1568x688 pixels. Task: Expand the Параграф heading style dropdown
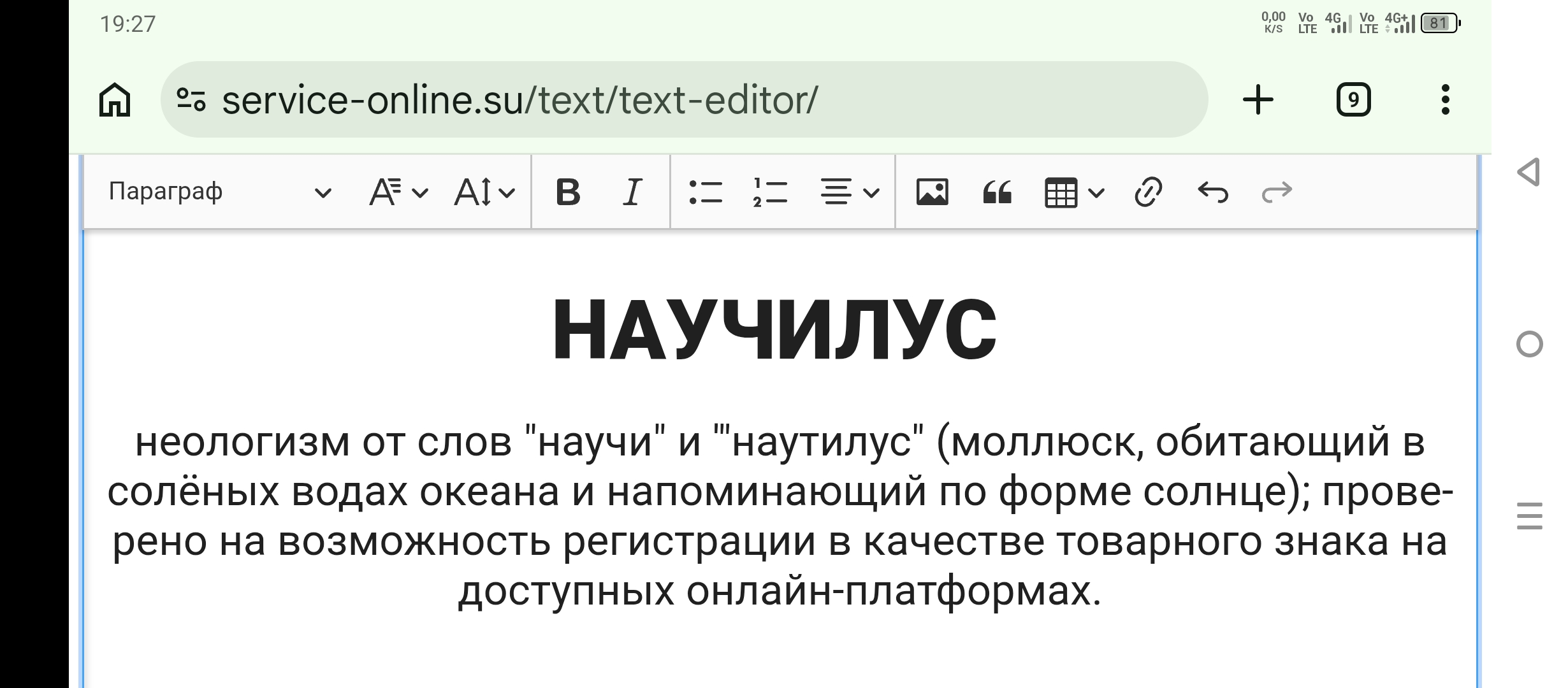click(220, 192)
